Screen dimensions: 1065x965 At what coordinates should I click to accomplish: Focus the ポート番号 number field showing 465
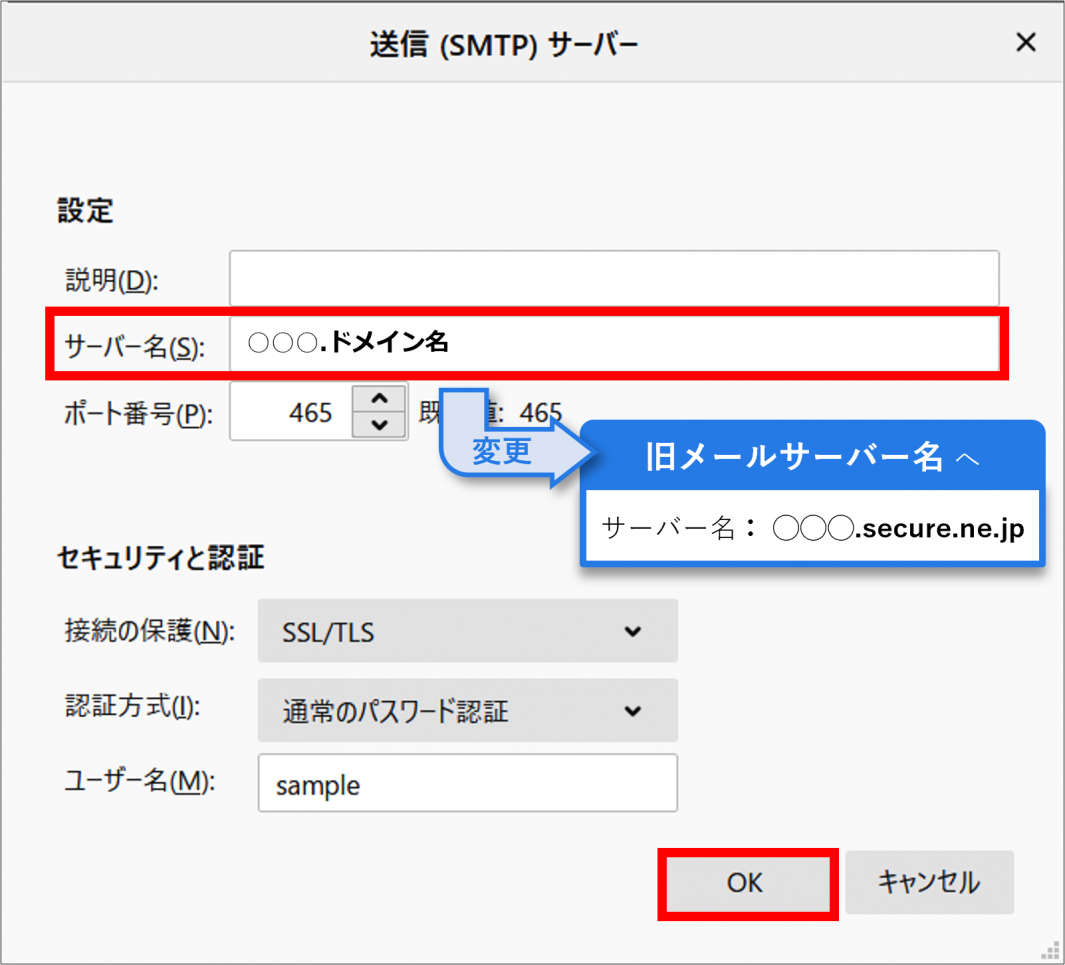coord(292,412)
